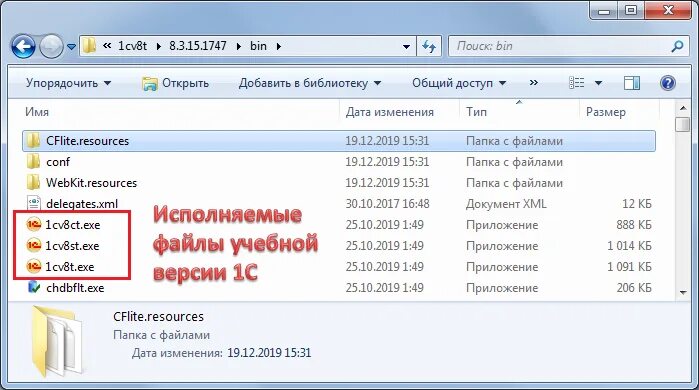
Task: Click the WebKit.resources folder name
Action: [91, 183]
